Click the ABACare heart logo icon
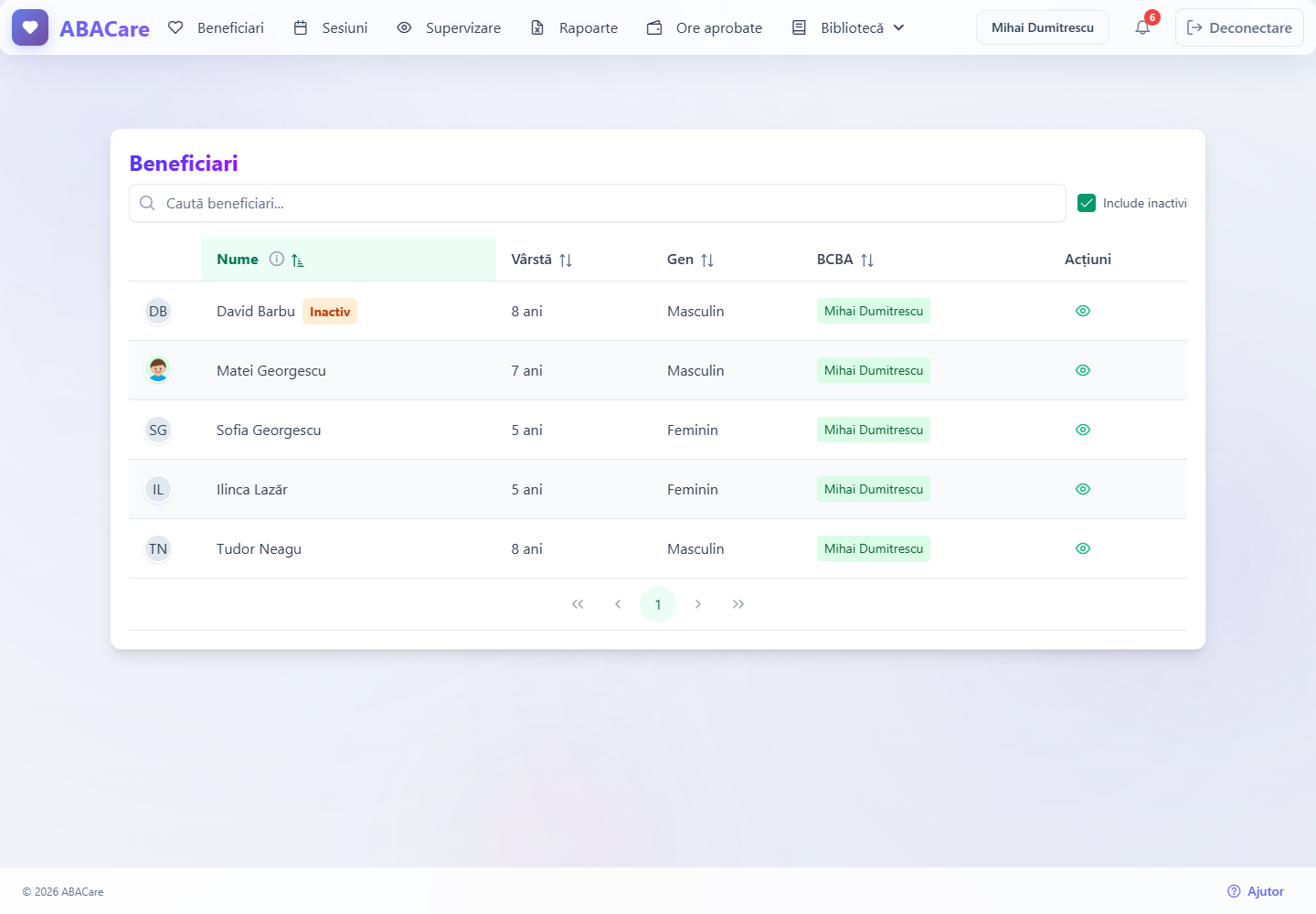 coord(30,27)
